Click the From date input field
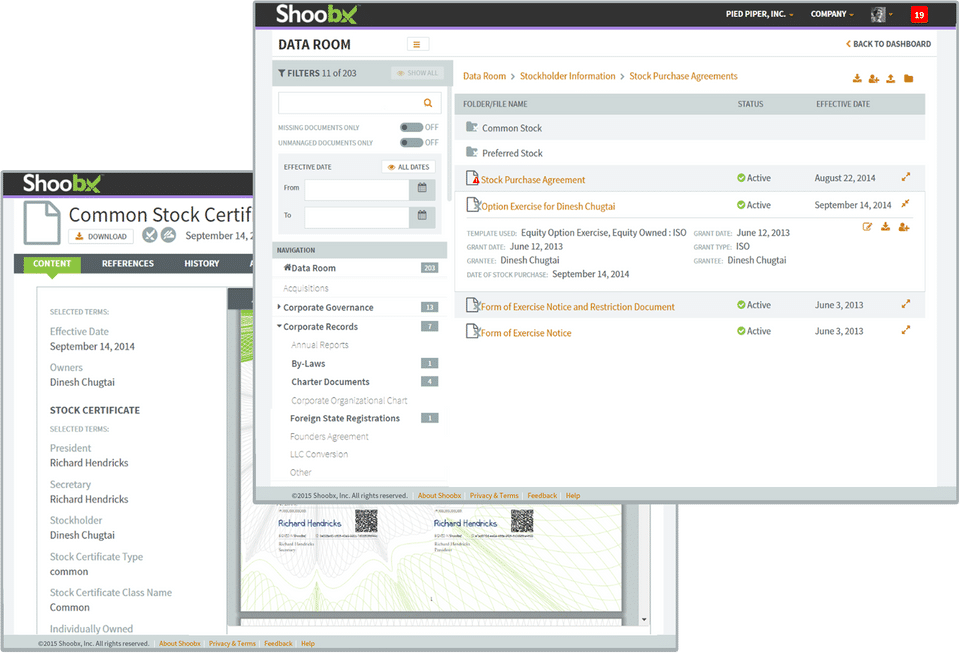Screen dimensions: 960x653 pyautogui.click(x=357, y=190)
